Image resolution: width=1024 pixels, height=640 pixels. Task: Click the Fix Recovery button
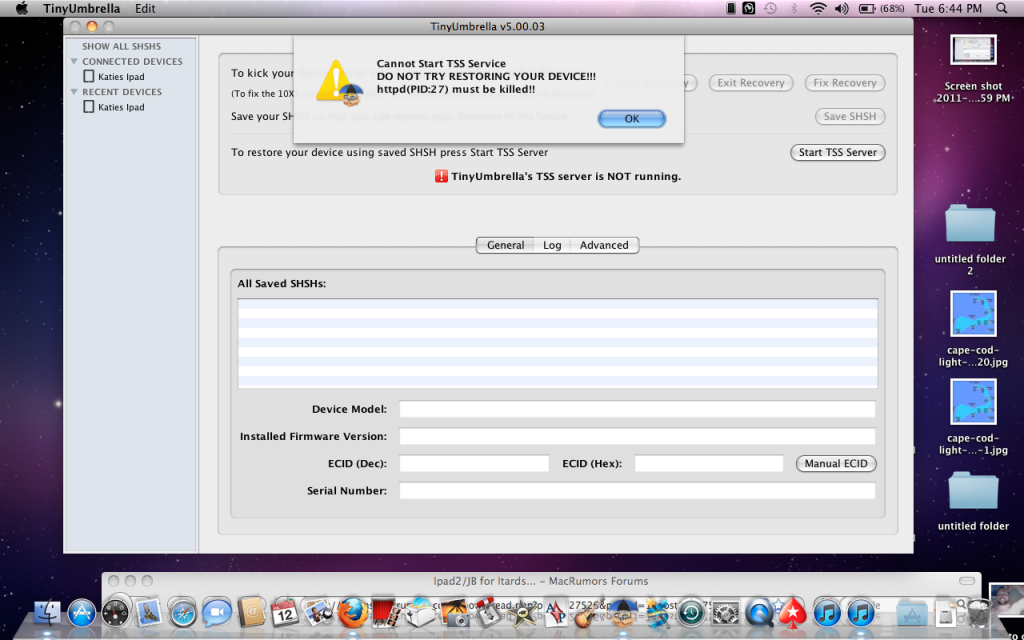pos(844,83)
